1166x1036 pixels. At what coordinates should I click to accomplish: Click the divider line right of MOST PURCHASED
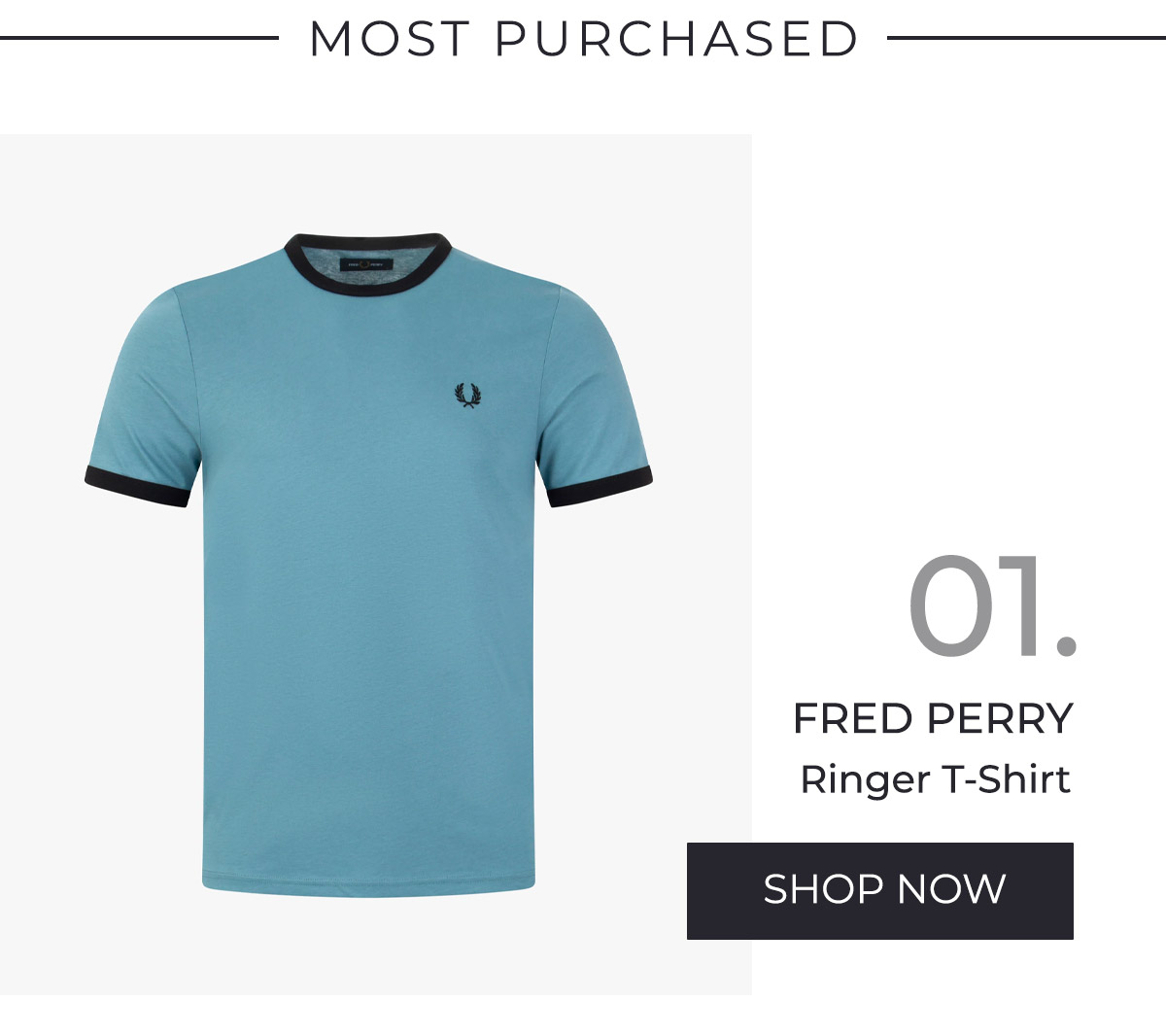click(1026, 39)
